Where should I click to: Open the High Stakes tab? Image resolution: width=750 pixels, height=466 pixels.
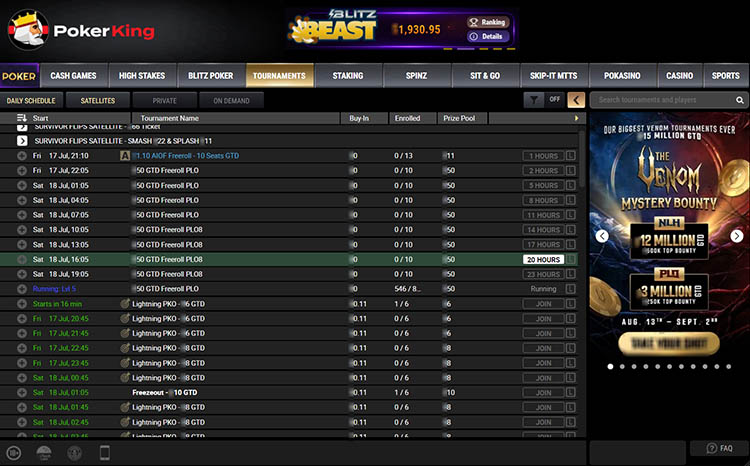pos(142,76)
